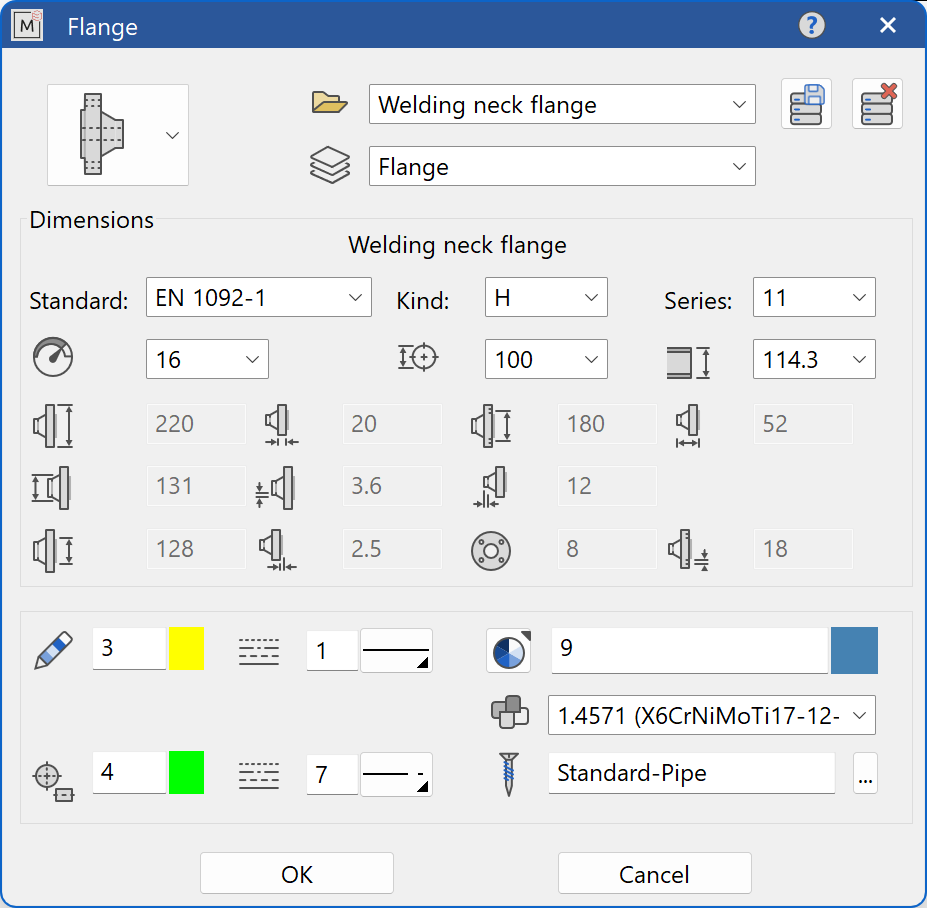Viewport: 927px width, 908px height.
Task: Click save template database icon
Action: [806, 103]
